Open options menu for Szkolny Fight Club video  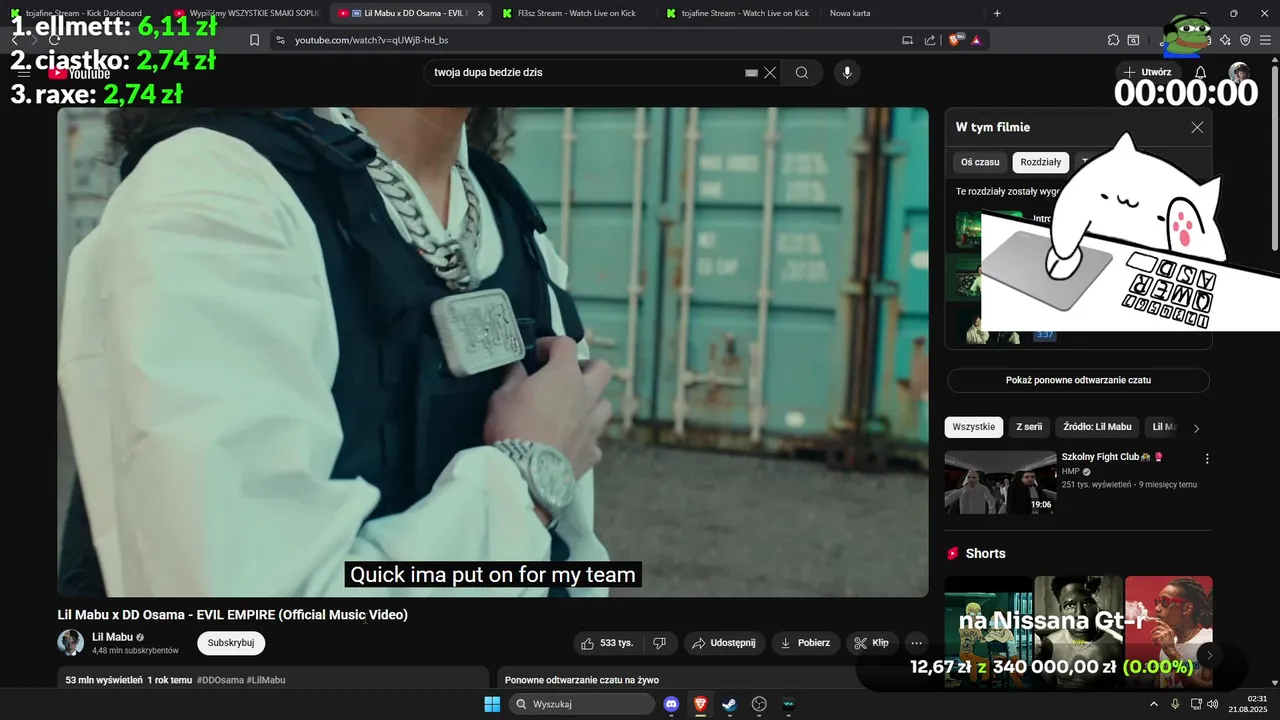point(1207,458)
